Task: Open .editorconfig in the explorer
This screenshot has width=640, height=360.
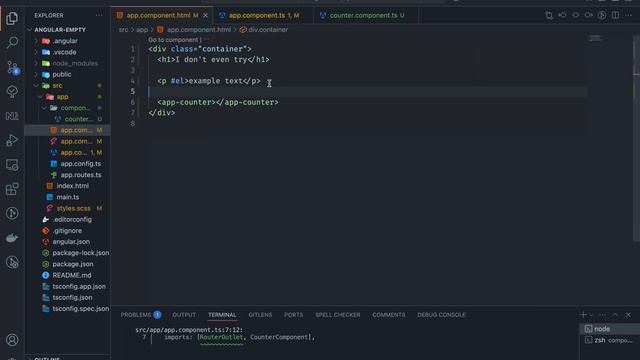Action: [67, 219]
